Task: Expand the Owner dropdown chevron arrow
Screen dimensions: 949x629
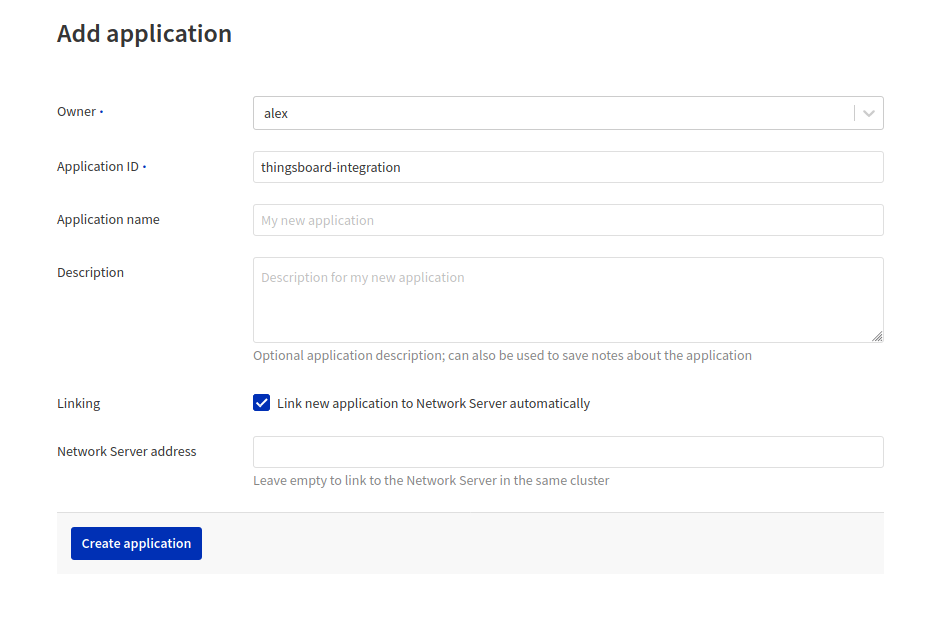Action: [x=869, y=113]
